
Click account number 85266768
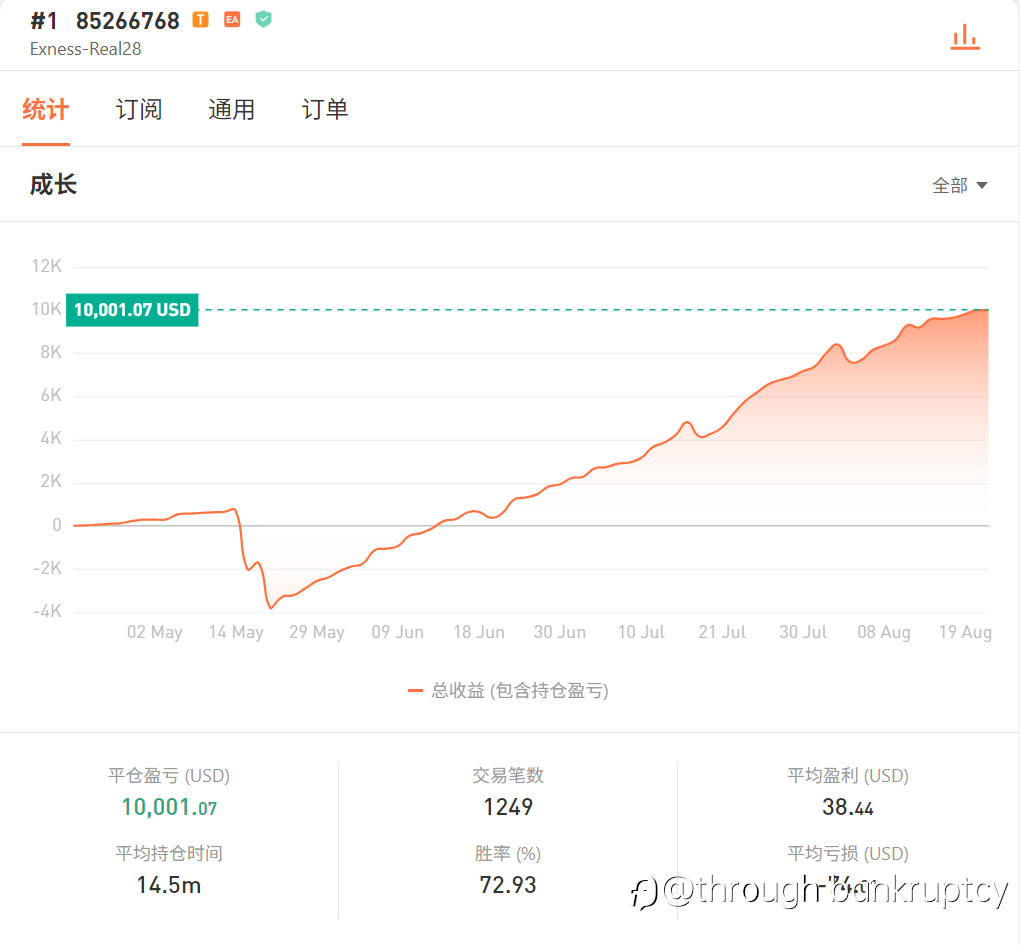128,21
